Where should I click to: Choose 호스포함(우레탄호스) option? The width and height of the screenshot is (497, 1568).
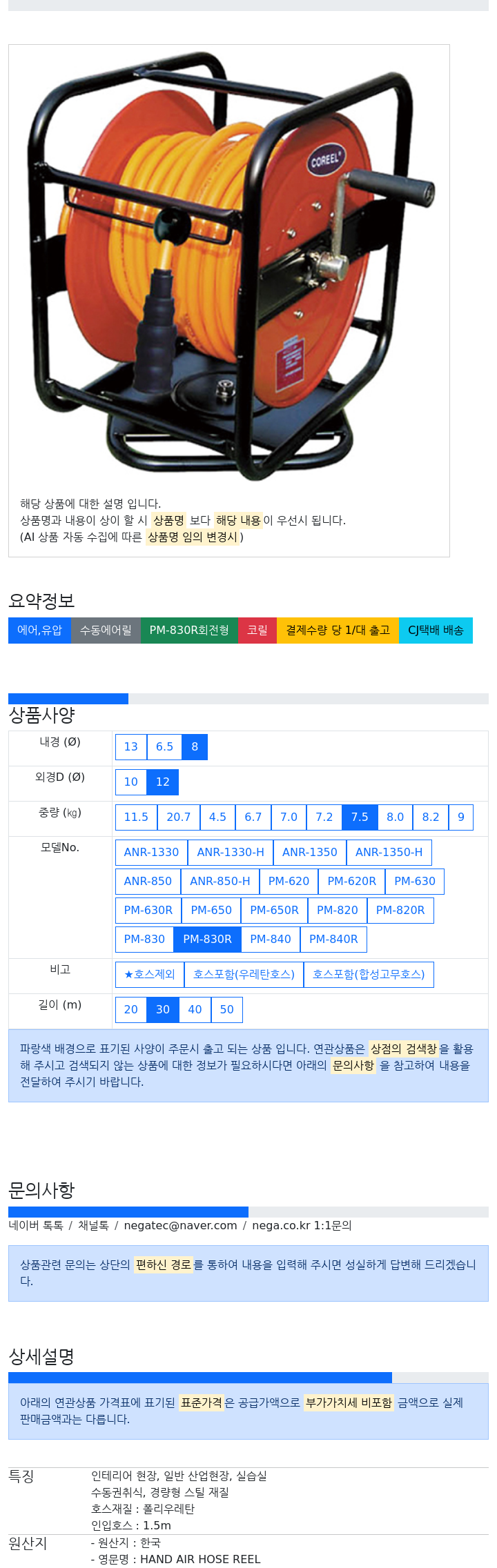click(x=244, y=974)
